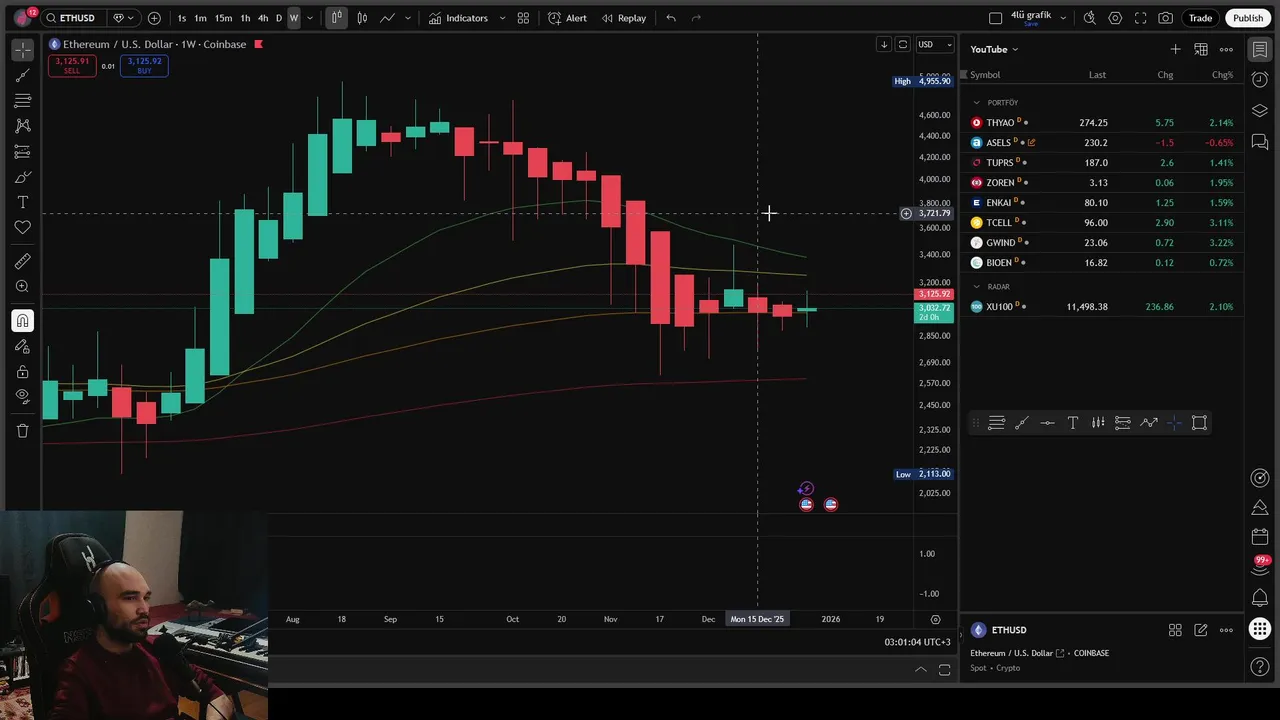Select the bars chart style icon
This screenshot has height=720, width=1280.
[x=336, y=18]
